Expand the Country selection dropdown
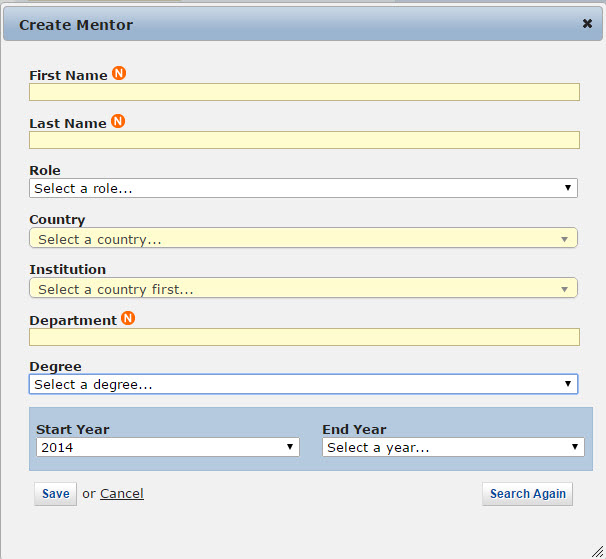The height and width of the screenshot is (559, 606). tap(300, 239)
